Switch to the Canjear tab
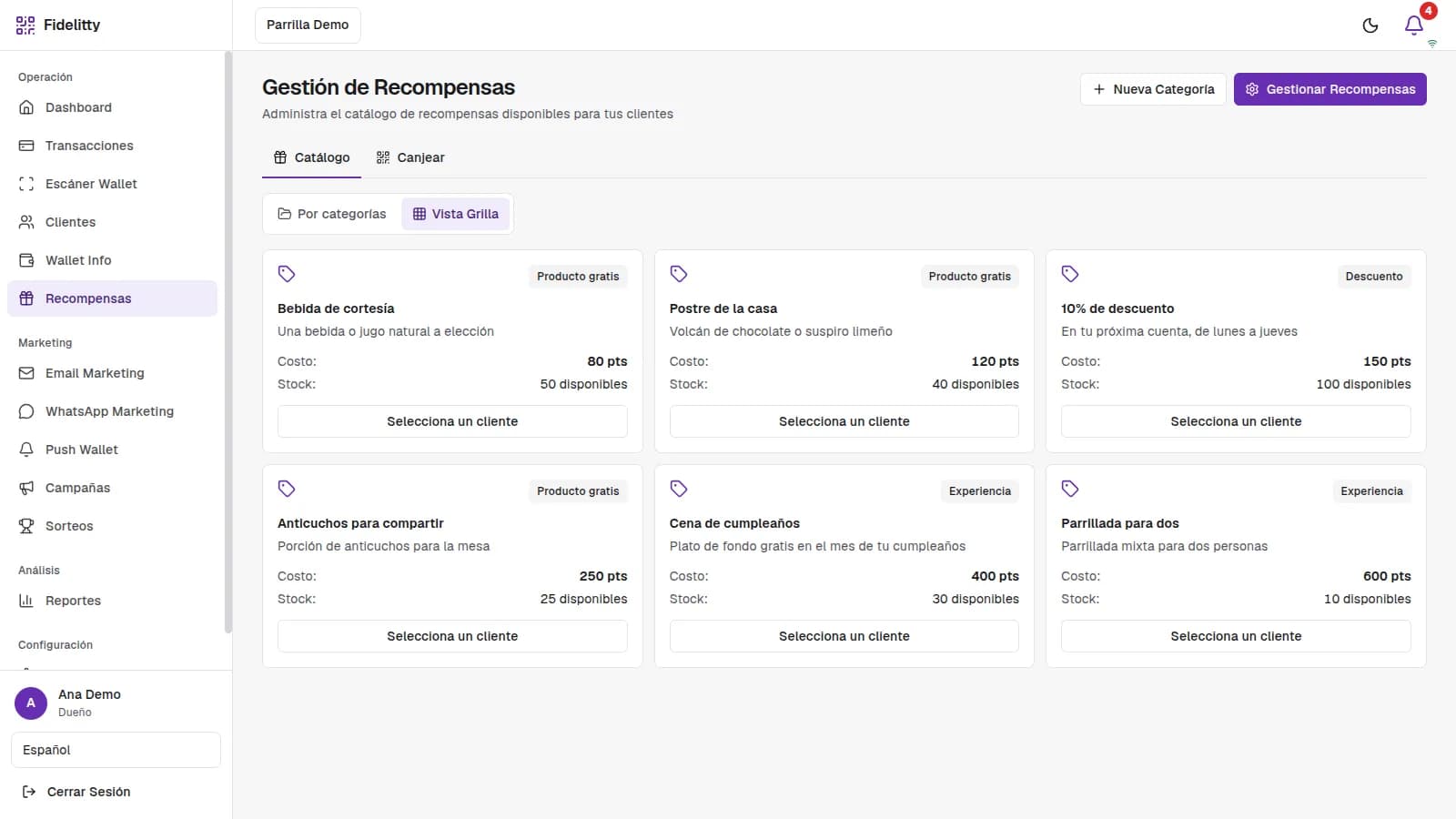The width and height of the screenshot is (1456, 819). (410, 157)
